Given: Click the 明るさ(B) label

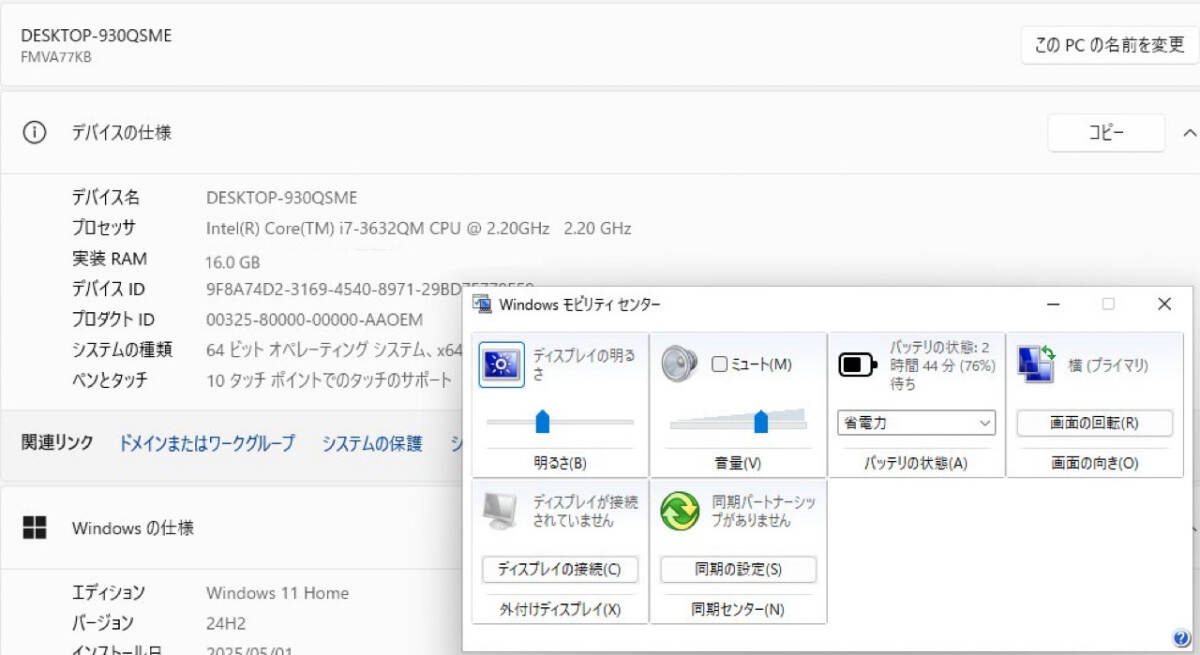Looking at the screenshot, I should [x=560, y=463].
